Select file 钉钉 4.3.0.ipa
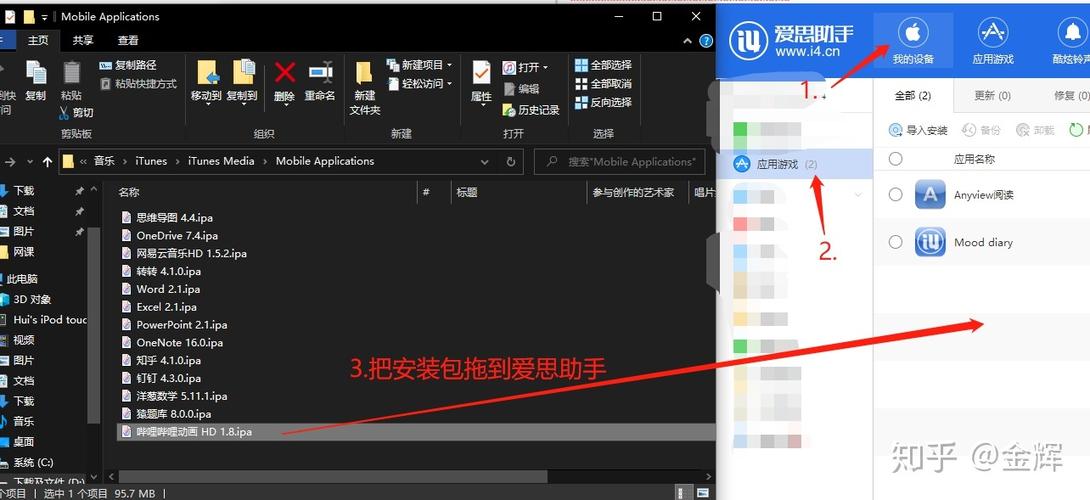The image size is (1090, 500). [x=169, y=378]
